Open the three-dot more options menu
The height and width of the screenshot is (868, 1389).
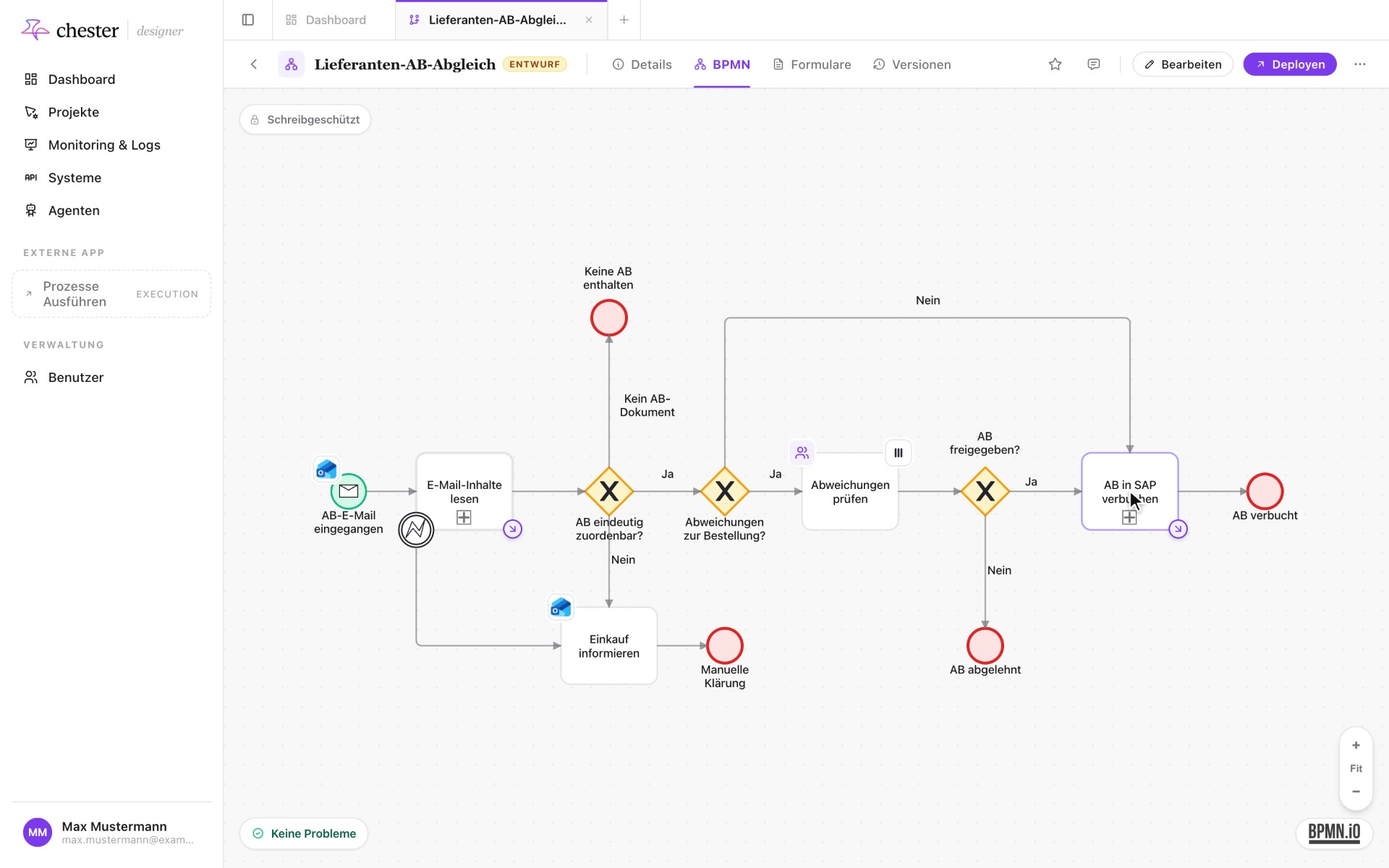pyautogui.click(x=1359, y=64)
